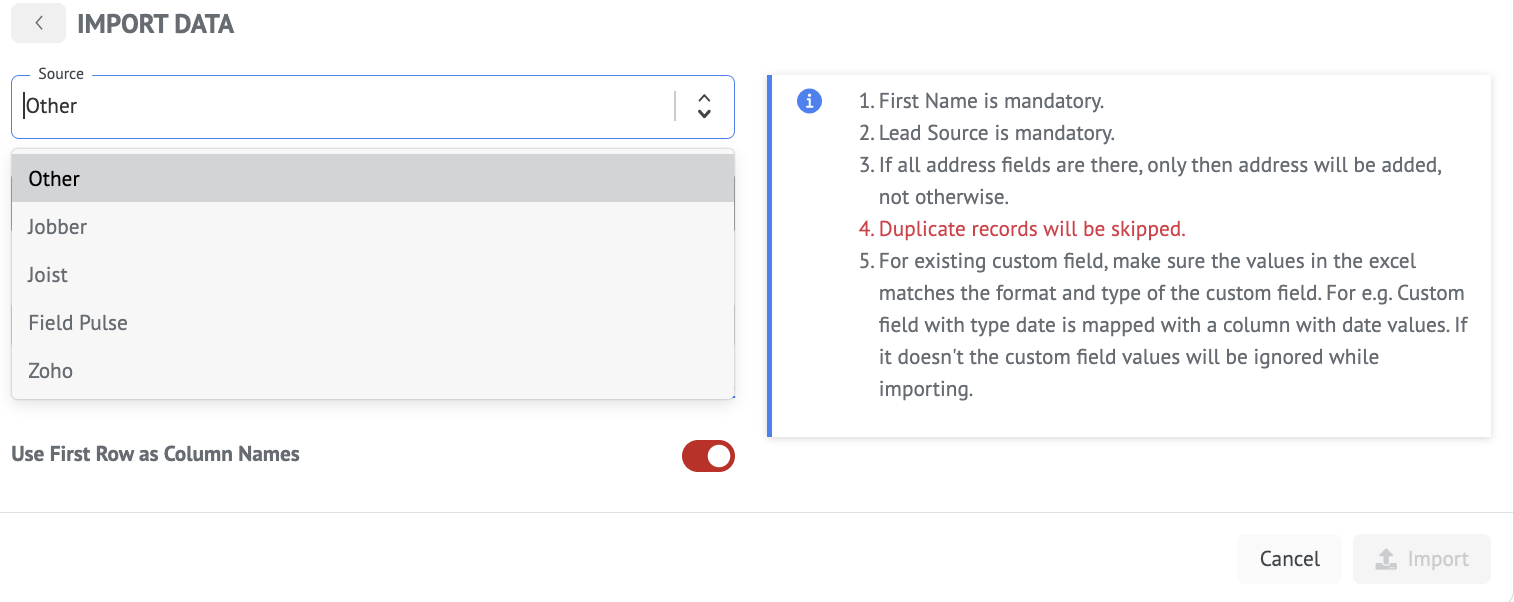Click the back chevron beside Import Data

(x=38, y=23)
